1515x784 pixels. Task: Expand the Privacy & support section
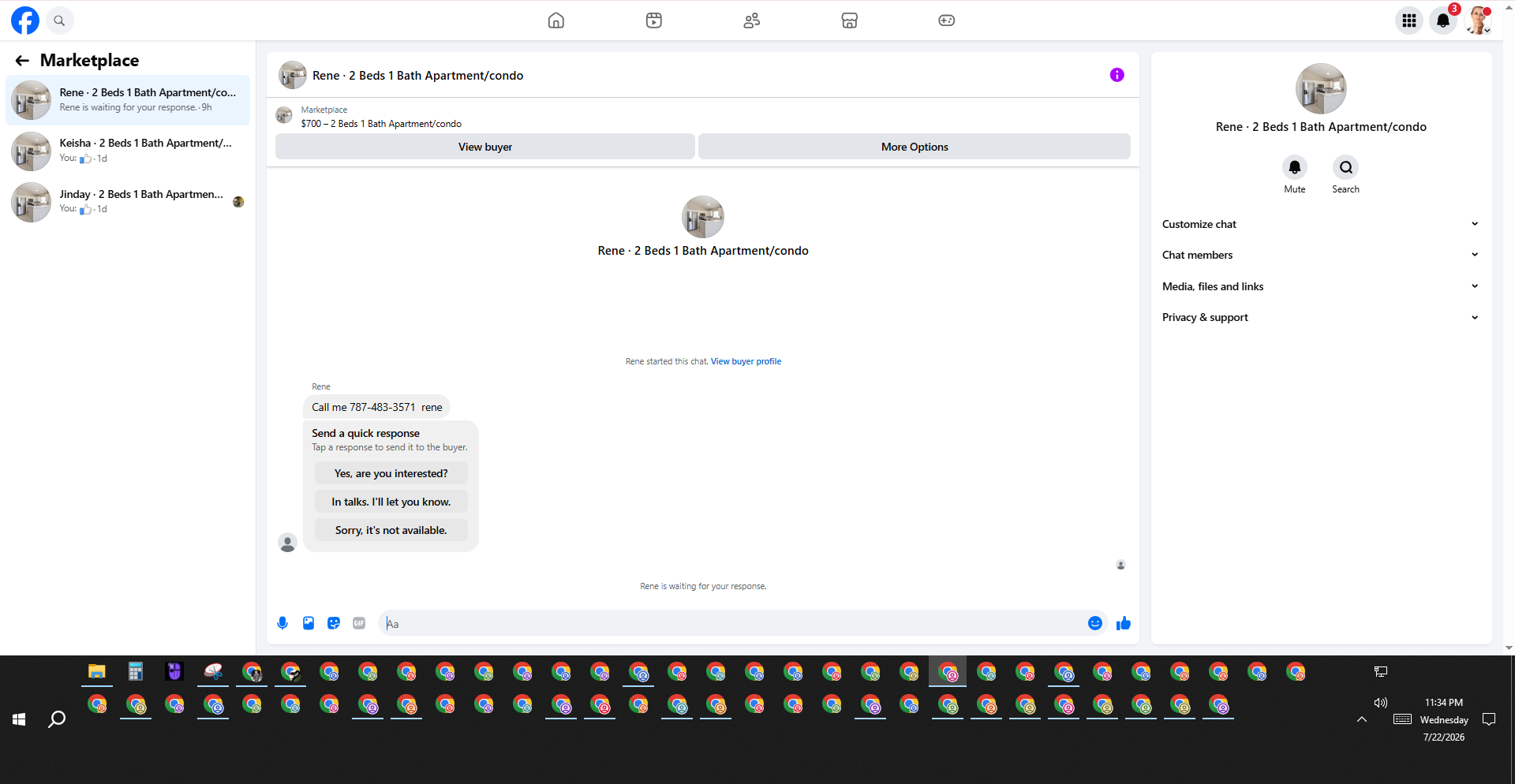(1321, 317)
